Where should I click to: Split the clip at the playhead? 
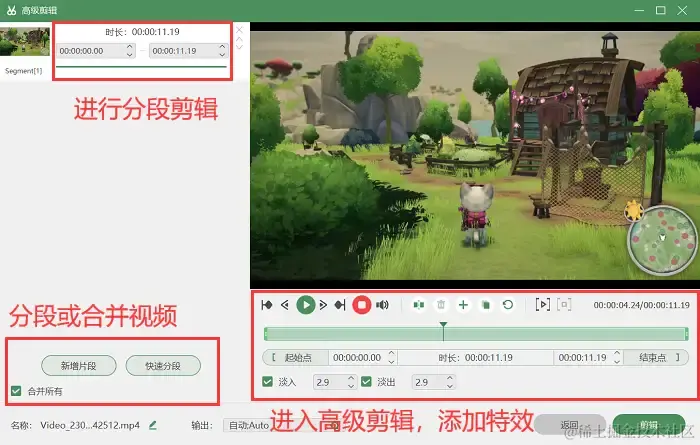click(x=419, y=305)
